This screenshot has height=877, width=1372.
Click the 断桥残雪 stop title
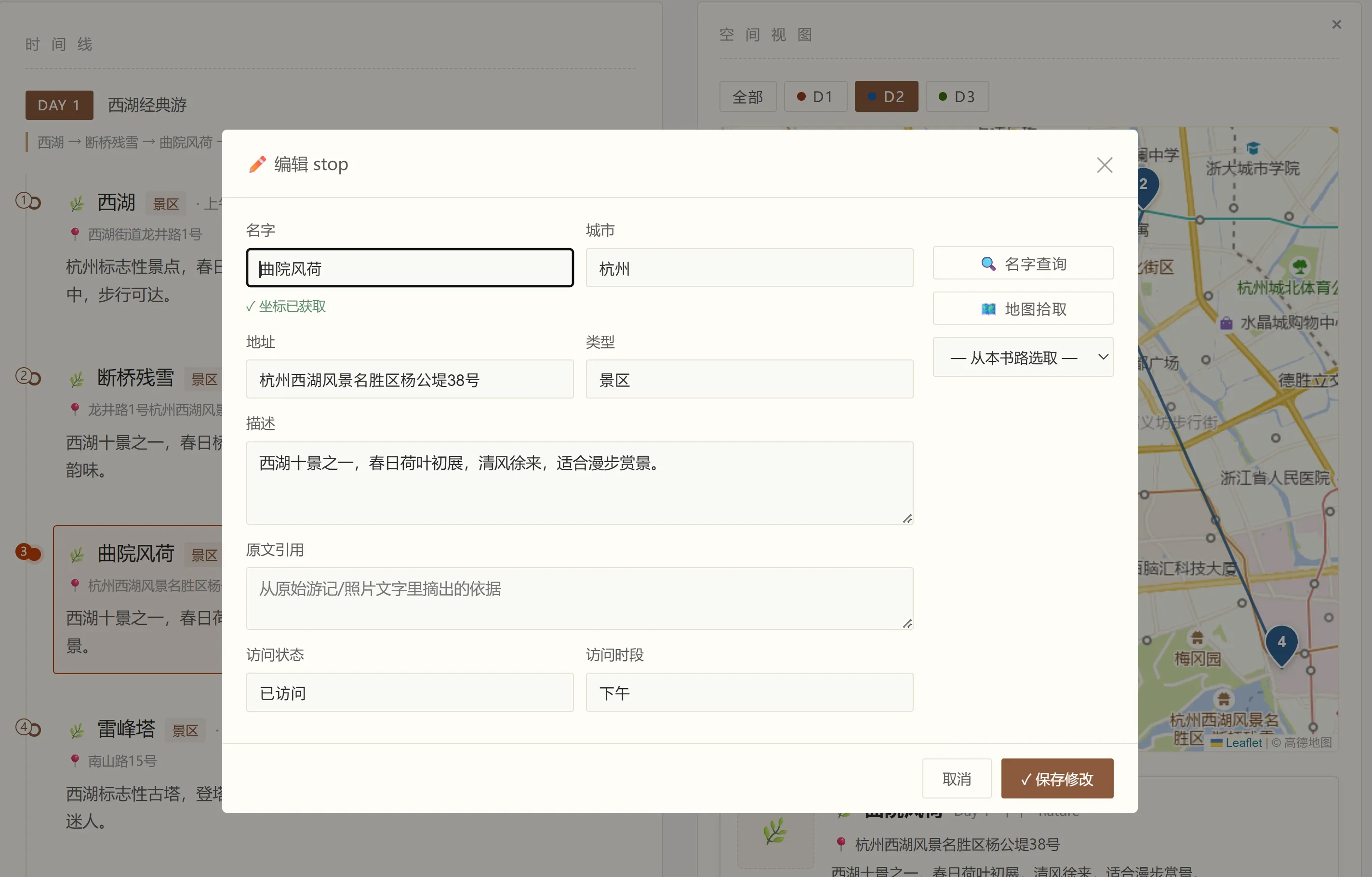click(135, 378)
